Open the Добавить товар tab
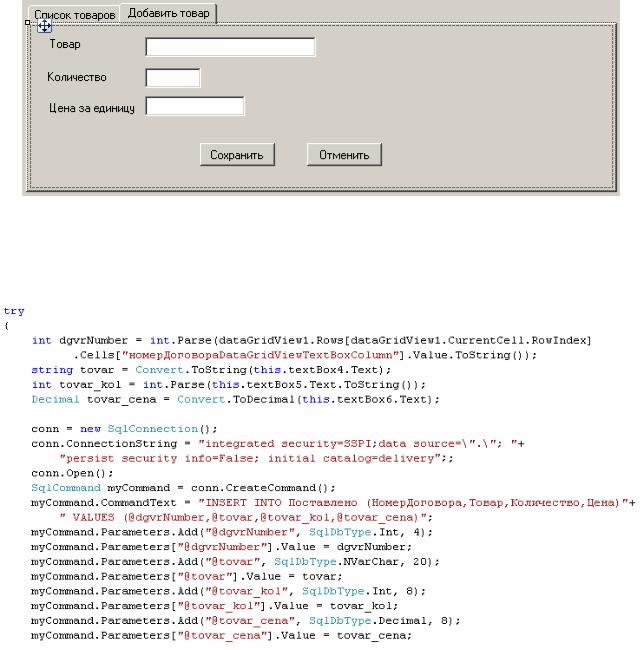The image size is (642, 650). tap(168, 13)
